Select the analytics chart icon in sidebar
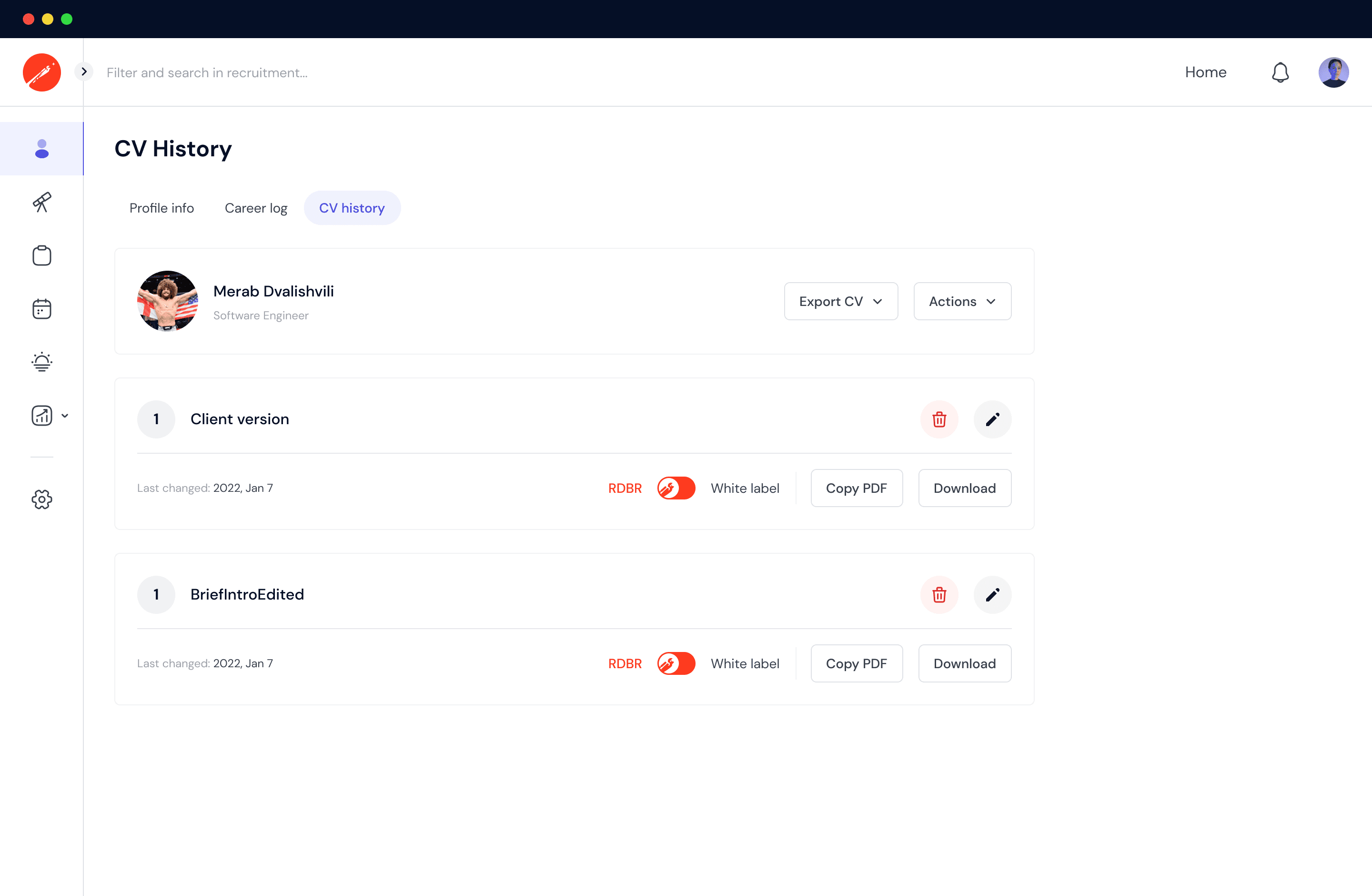The width and height of the screenshot is (1372, 896). point(41,415)
